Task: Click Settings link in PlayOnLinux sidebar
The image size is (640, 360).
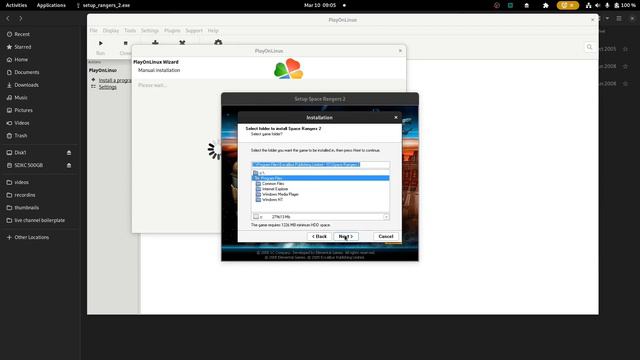Action: [x=108, y=87]
